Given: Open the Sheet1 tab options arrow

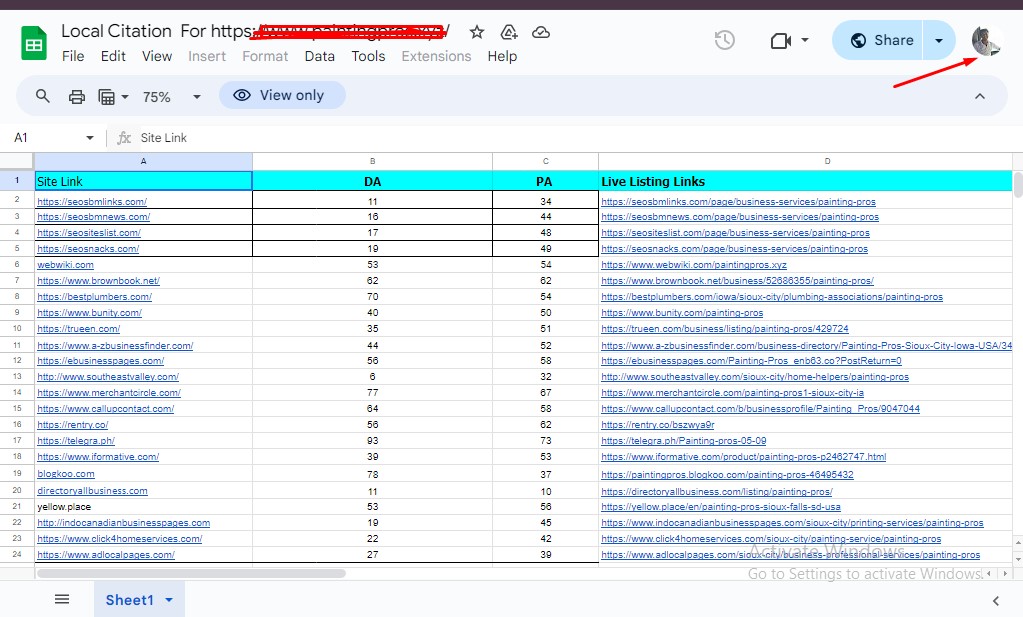Looking at the screenshot, I should 169,600.
